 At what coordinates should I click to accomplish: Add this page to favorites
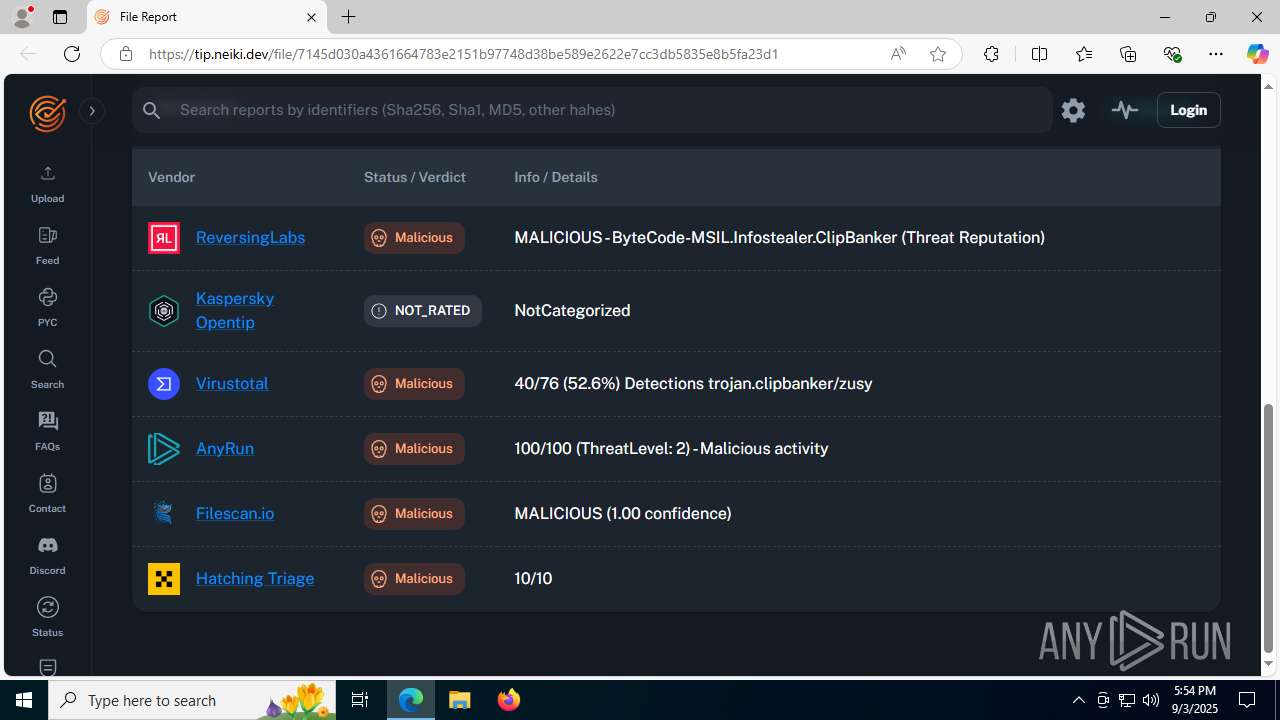tap(938, 54)
